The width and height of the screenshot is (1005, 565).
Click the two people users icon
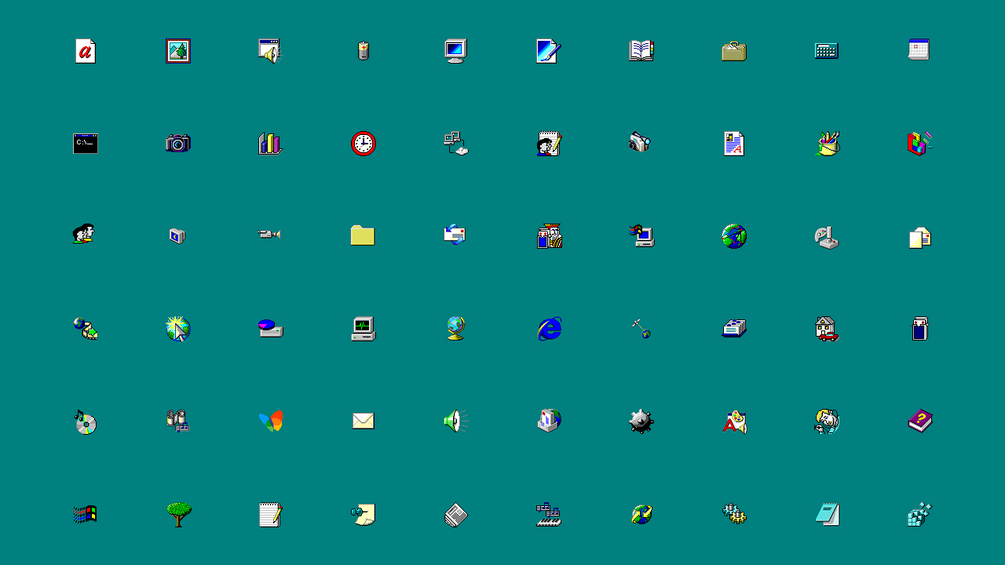pyautogui.click(x=84, y=234)
